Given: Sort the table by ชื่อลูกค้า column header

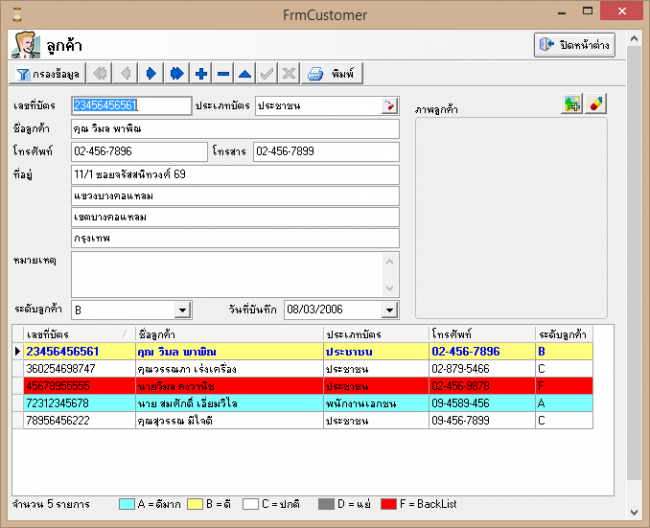Looking at the screenshot, I should [x=228, y=333].
